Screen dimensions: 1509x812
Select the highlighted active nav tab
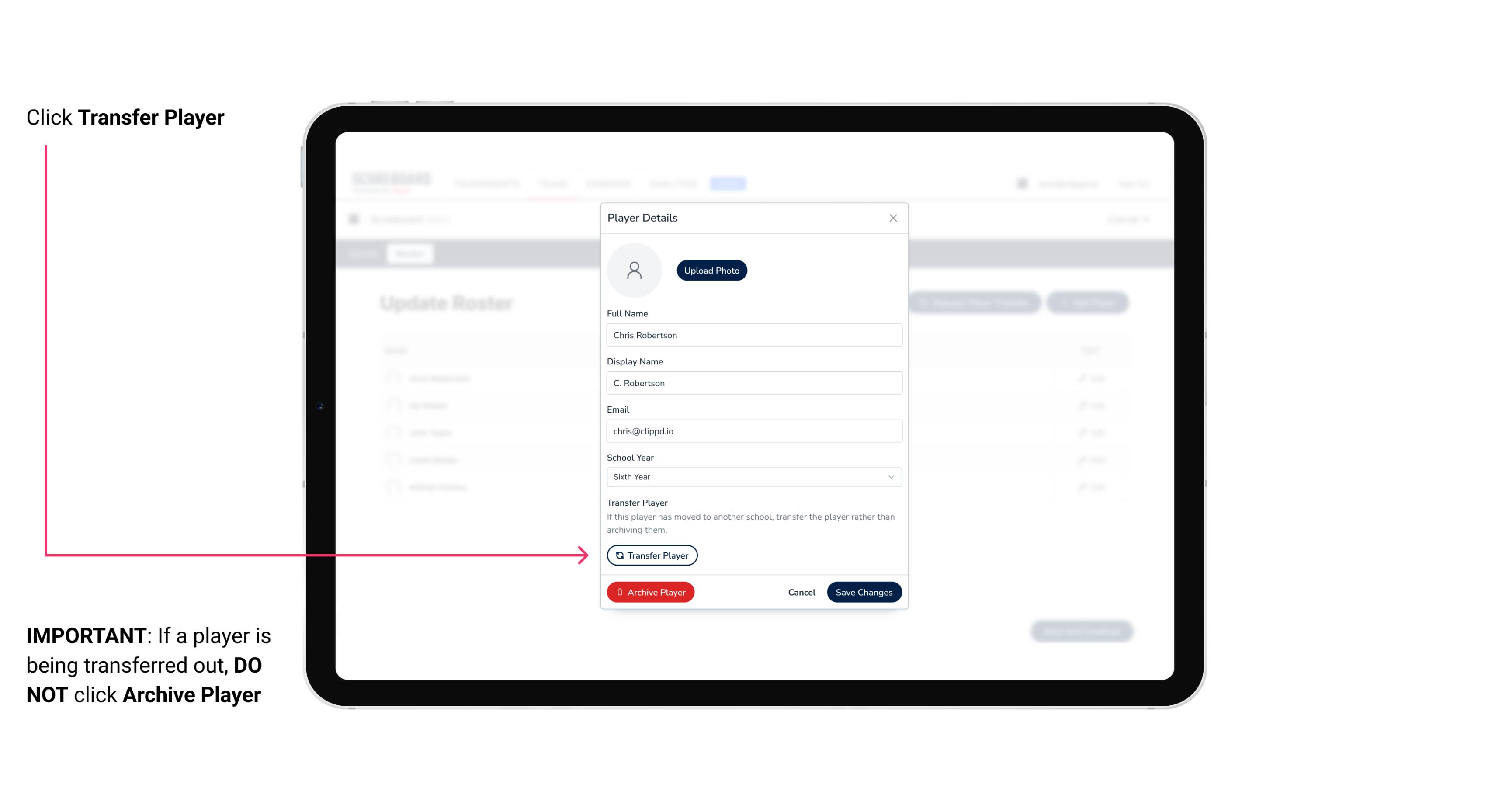click(729, 184)
